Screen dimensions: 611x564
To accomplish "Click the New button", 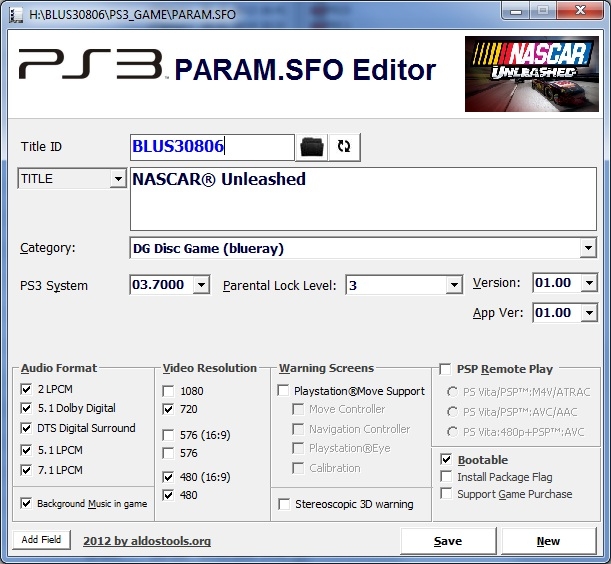I will pos(548,541).
